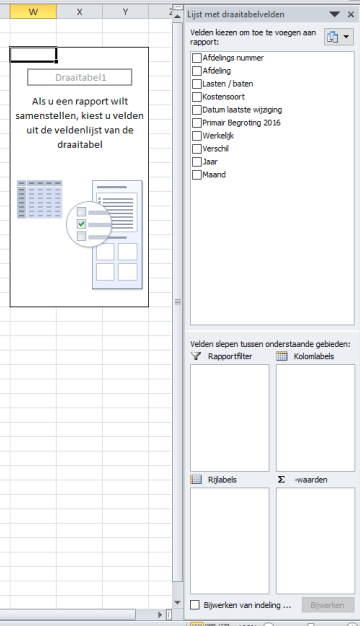Open the field list pane options arrow
Screen dimensions: 360x626
coord(334,14)
